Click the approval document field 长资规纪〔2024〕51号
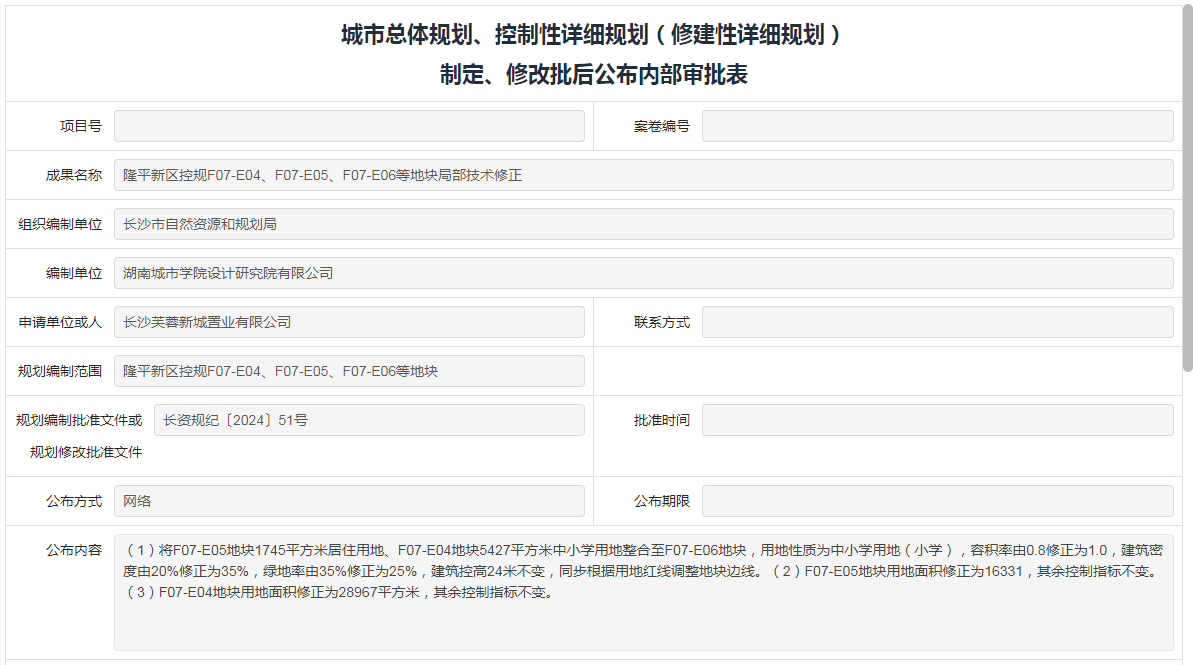 (369, 420)
